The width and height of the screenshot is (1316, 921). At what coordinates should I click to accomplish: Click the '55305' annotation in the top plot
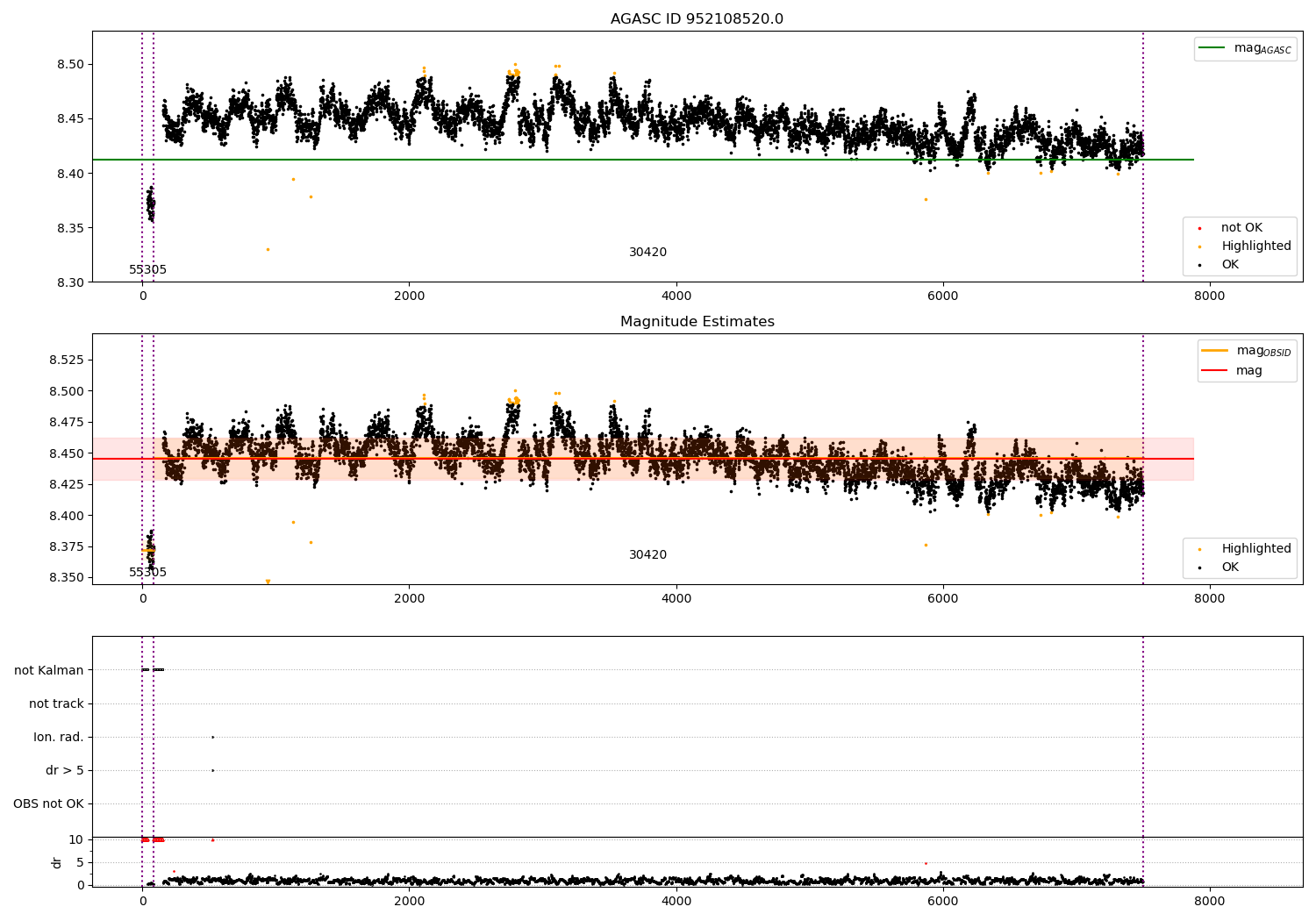[147, 270]
